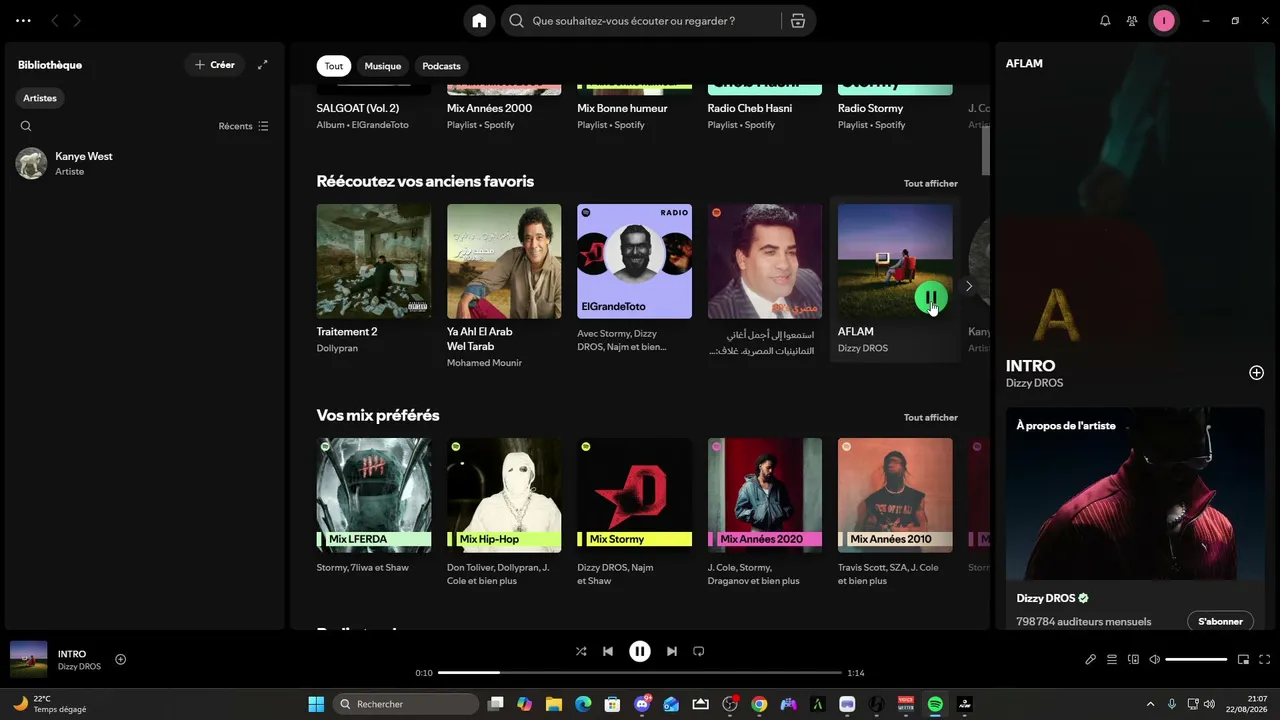Enter full screen mode
1280x720 pixels.
pyautogui.click(x=1265, y=660)
